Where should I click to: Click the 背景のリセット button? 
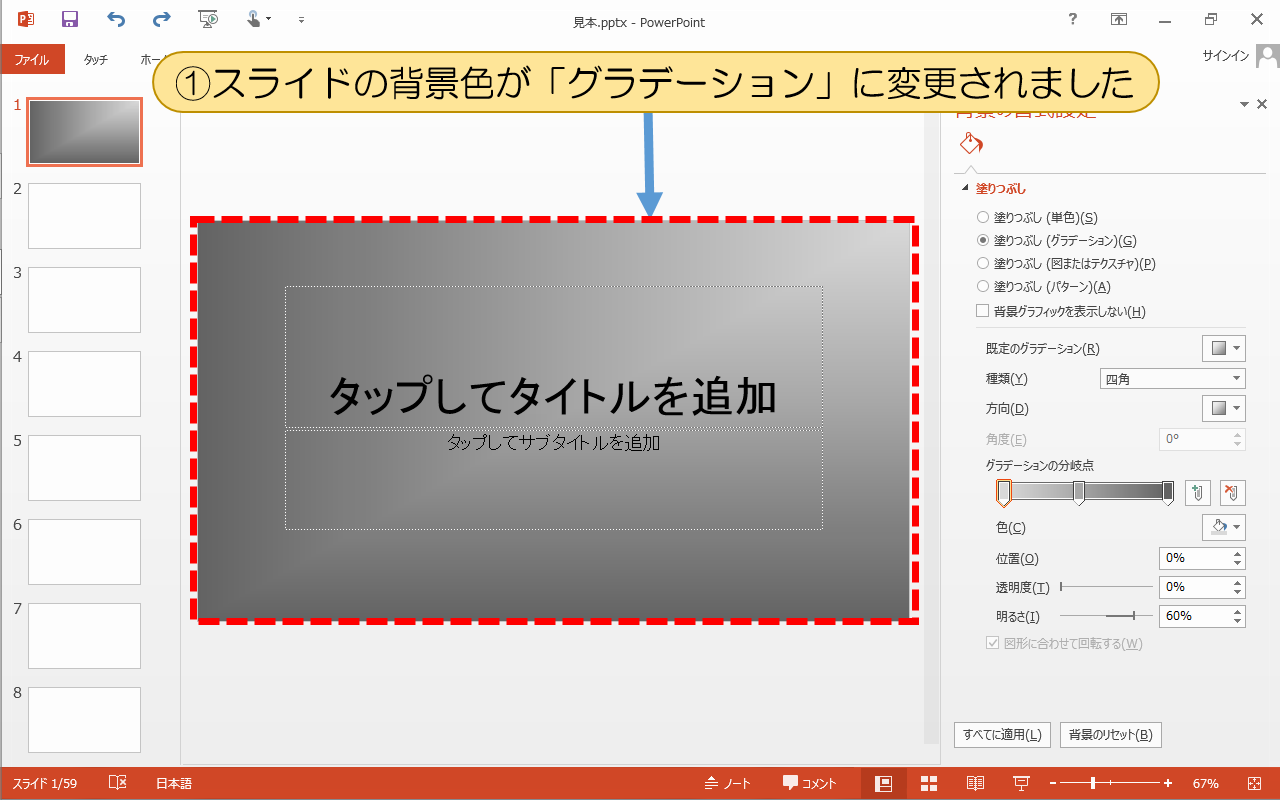point(1110,735)
